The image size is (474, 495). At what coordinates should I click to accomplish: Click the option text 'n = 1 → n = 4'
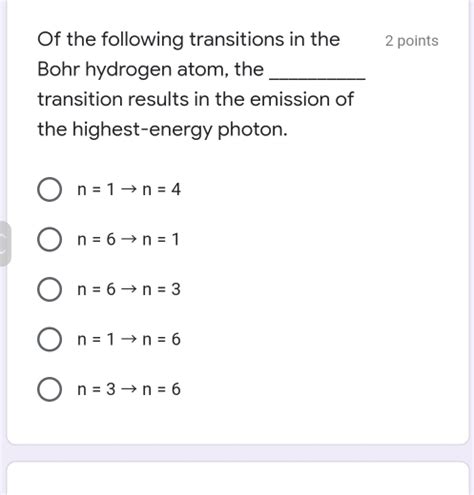[129, 189]
